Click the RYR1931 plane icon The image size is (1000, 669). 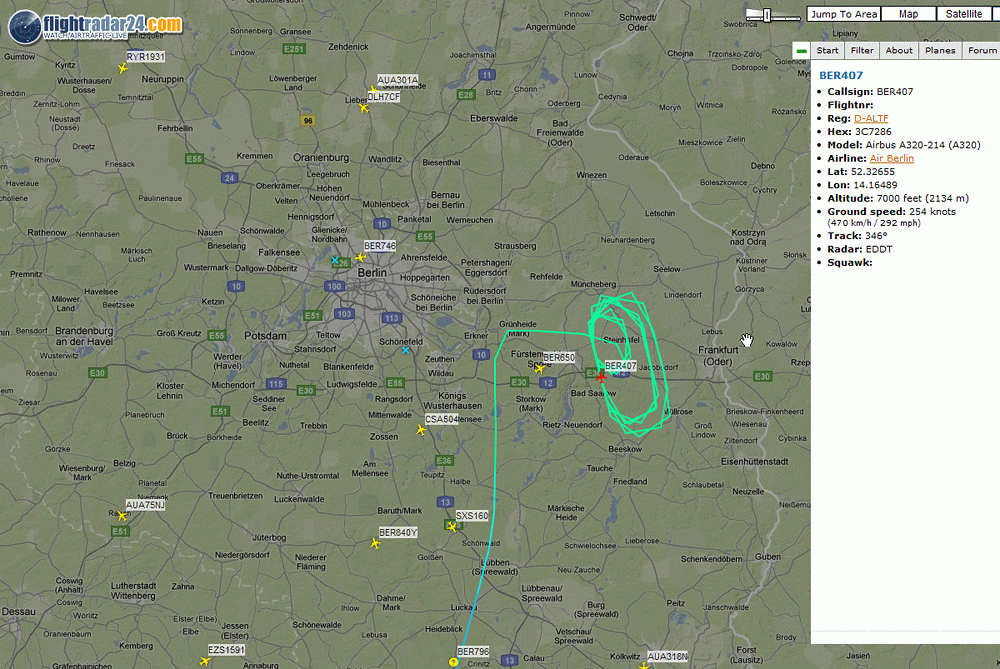click(x=122, y=68)
